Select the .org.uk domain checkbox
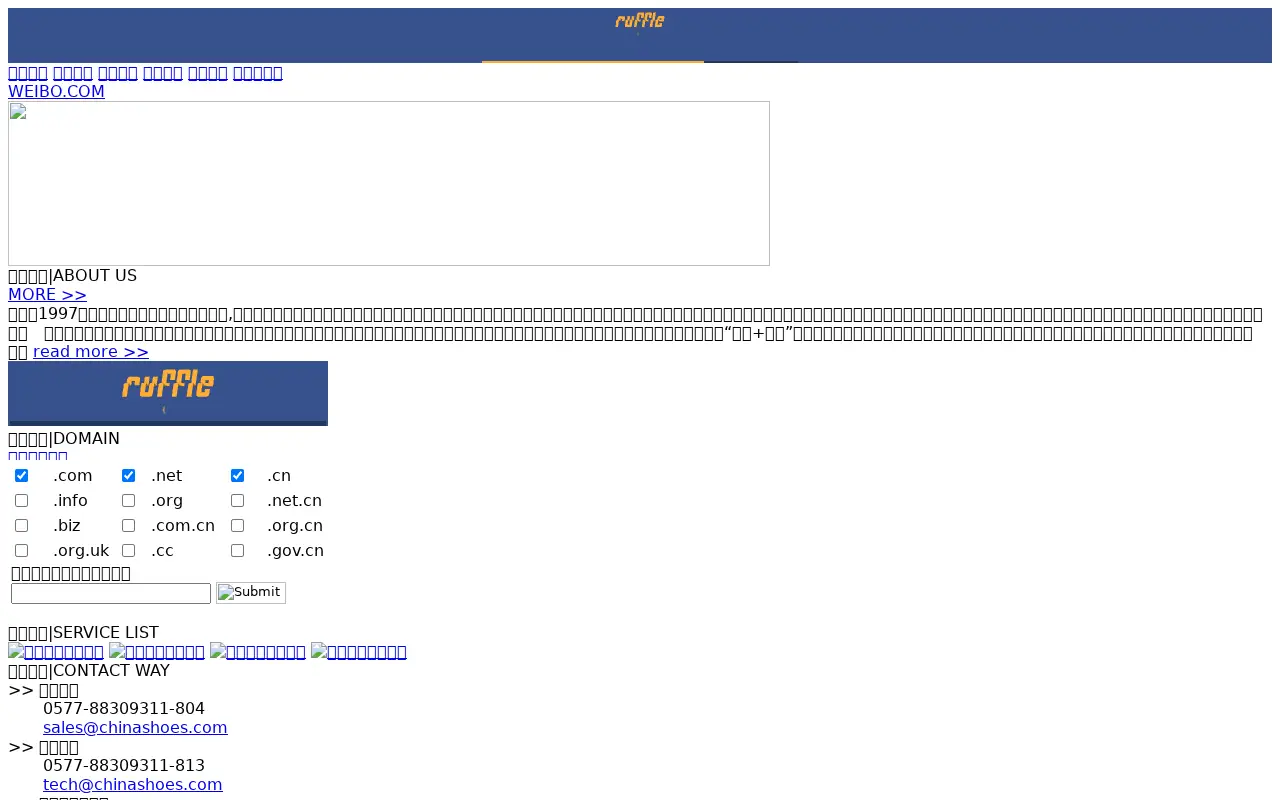1280x800 pixels. pyautogui.click(x=21, y=551)
